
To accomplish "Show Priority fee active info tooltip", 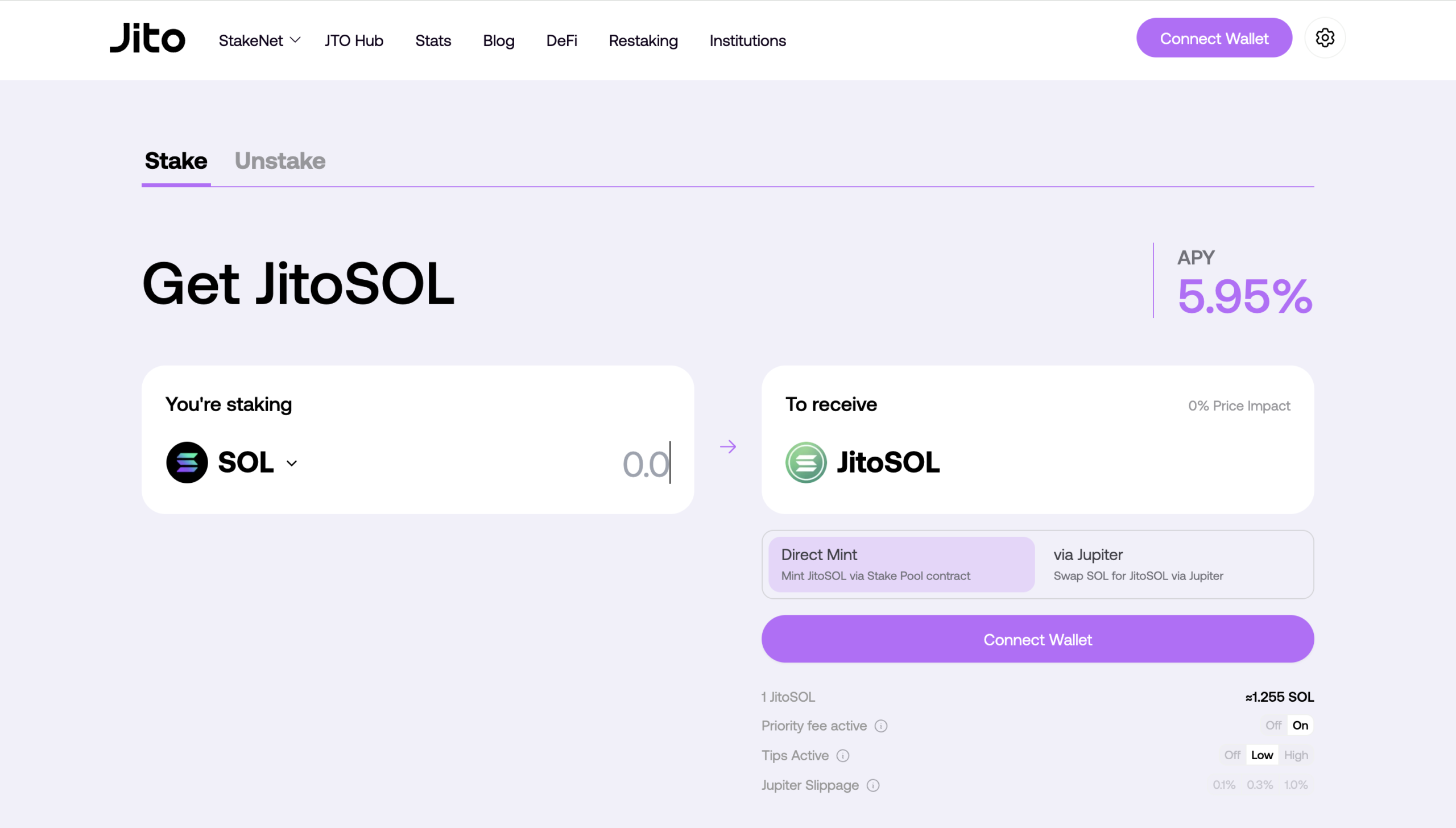I will [x=881, y=726].
